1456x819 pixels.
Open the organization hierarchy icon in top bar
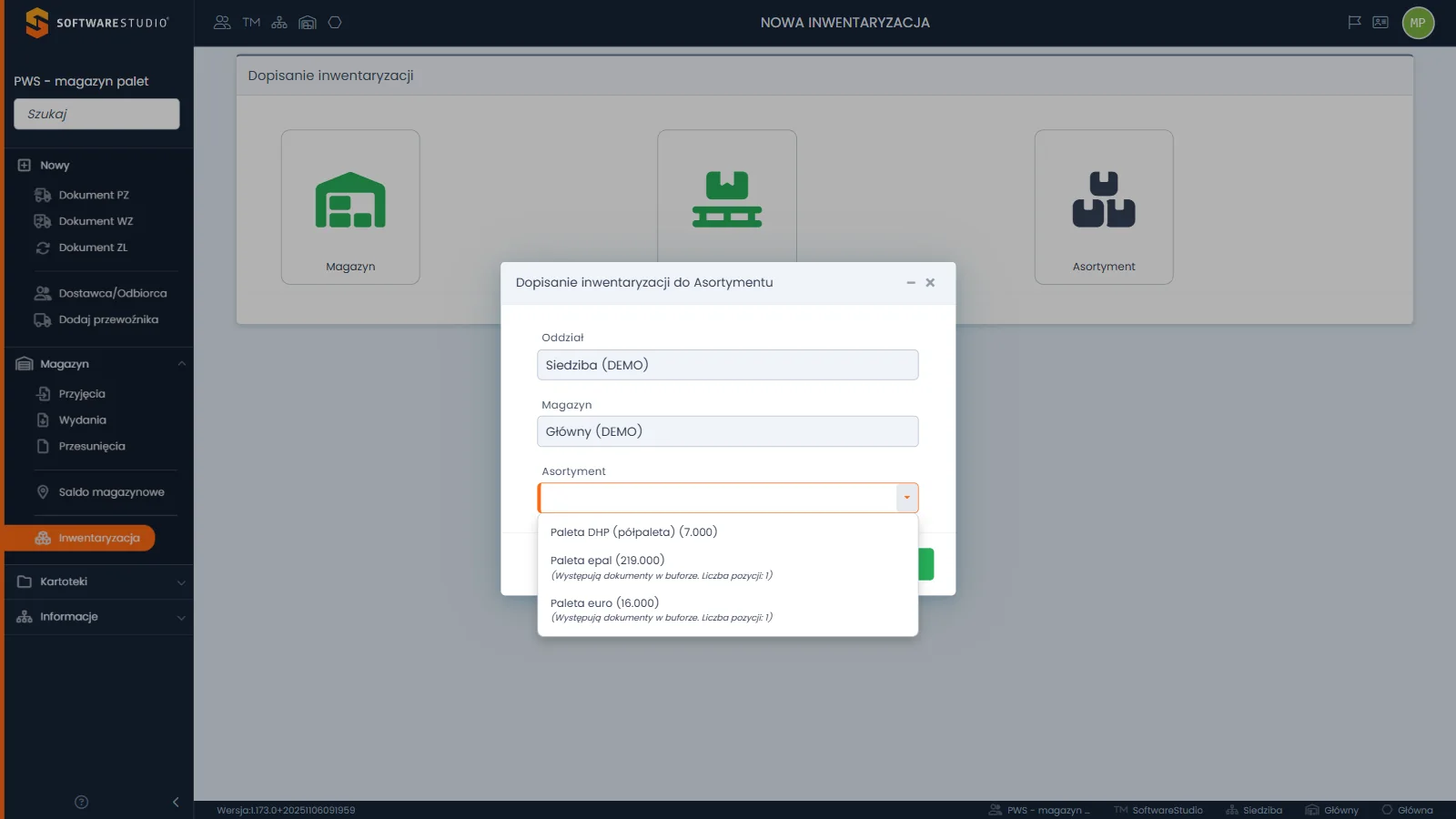[279, 23]
